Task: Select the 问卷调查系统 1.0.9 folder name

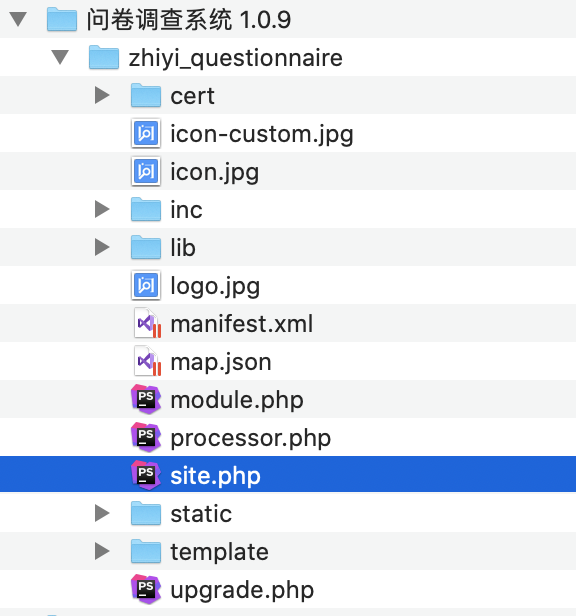Action: [189, 20]
